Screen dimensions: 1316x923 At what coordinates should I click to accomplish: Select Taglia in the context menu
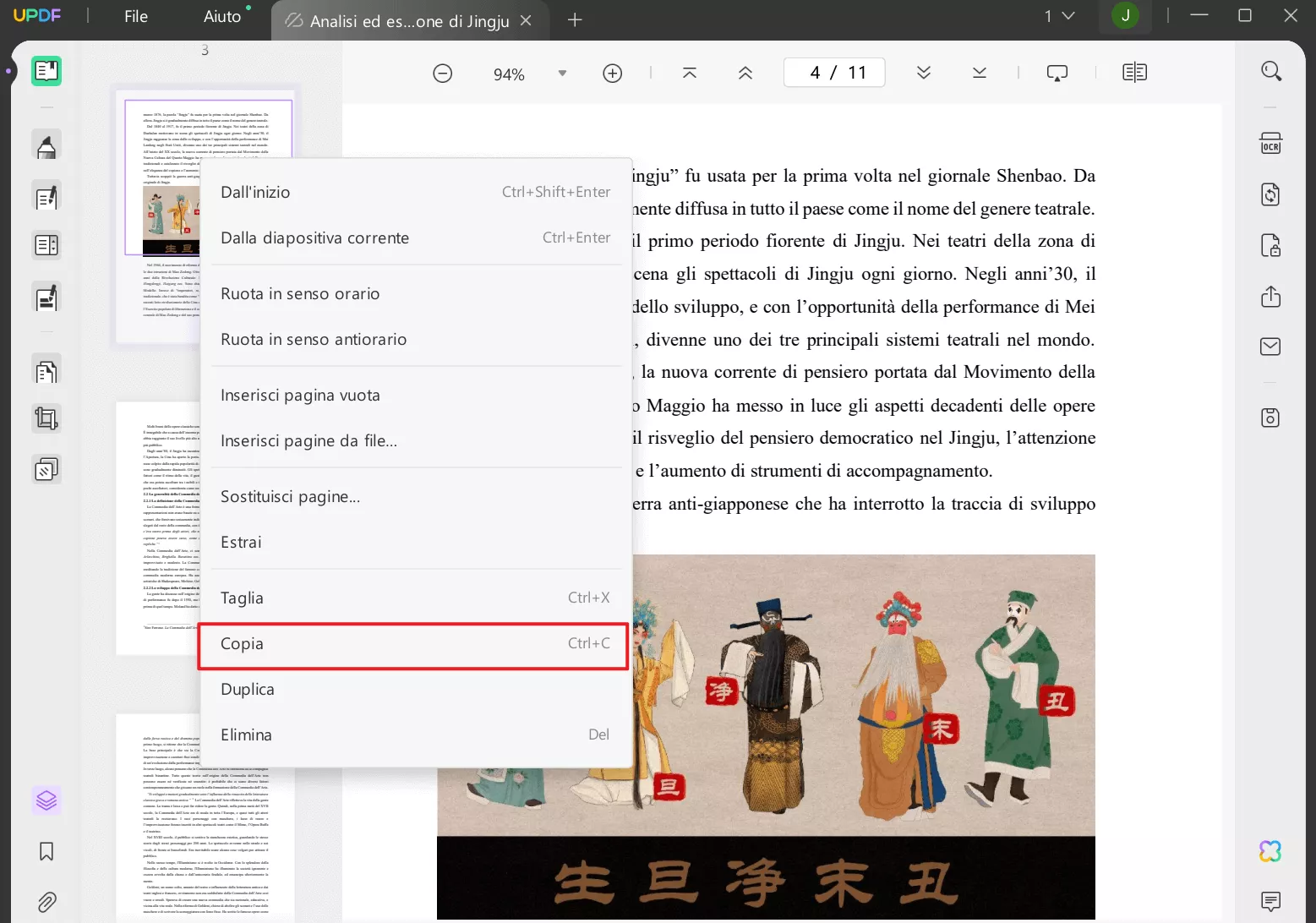point(416,598)
